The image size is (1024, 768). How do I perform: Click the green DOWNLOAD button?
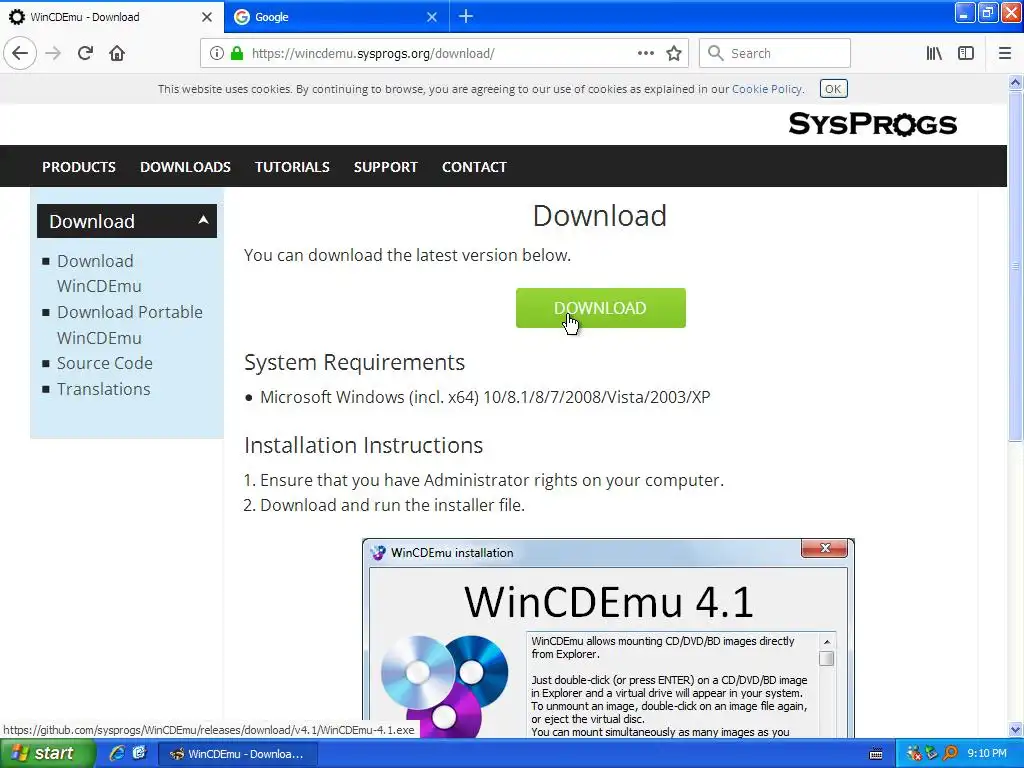point(600,308)
